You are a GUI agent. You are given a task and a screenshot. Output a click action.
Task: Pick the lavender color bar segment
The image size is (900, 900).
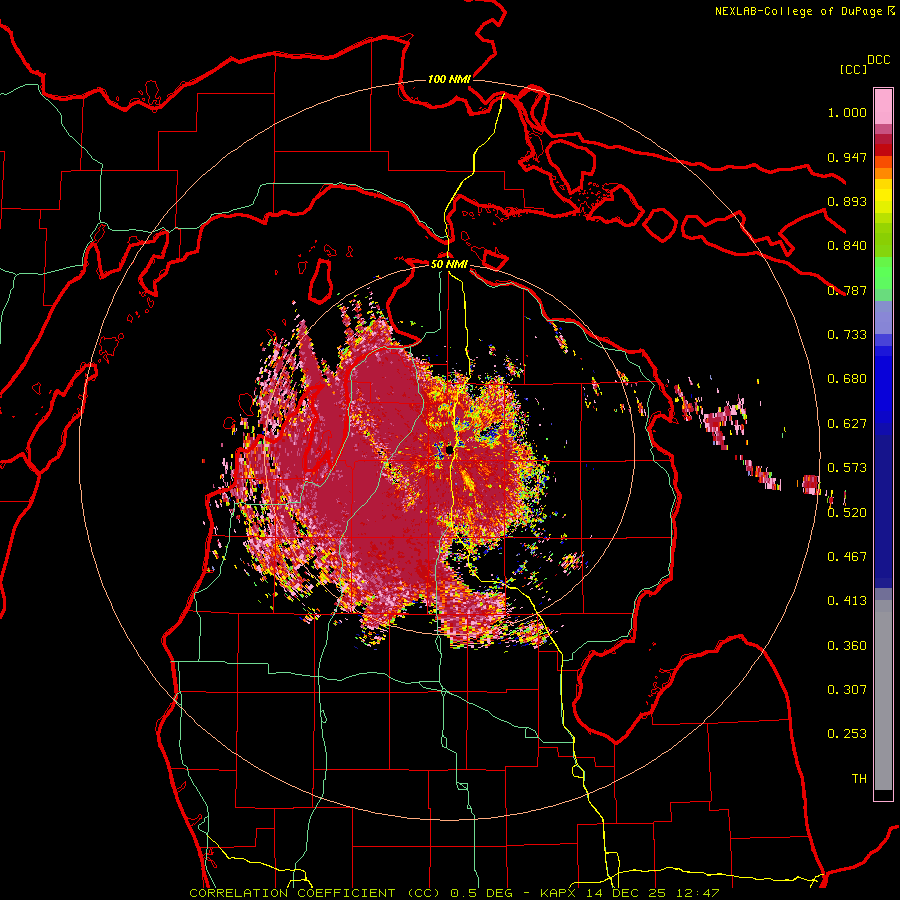point(883,317)
